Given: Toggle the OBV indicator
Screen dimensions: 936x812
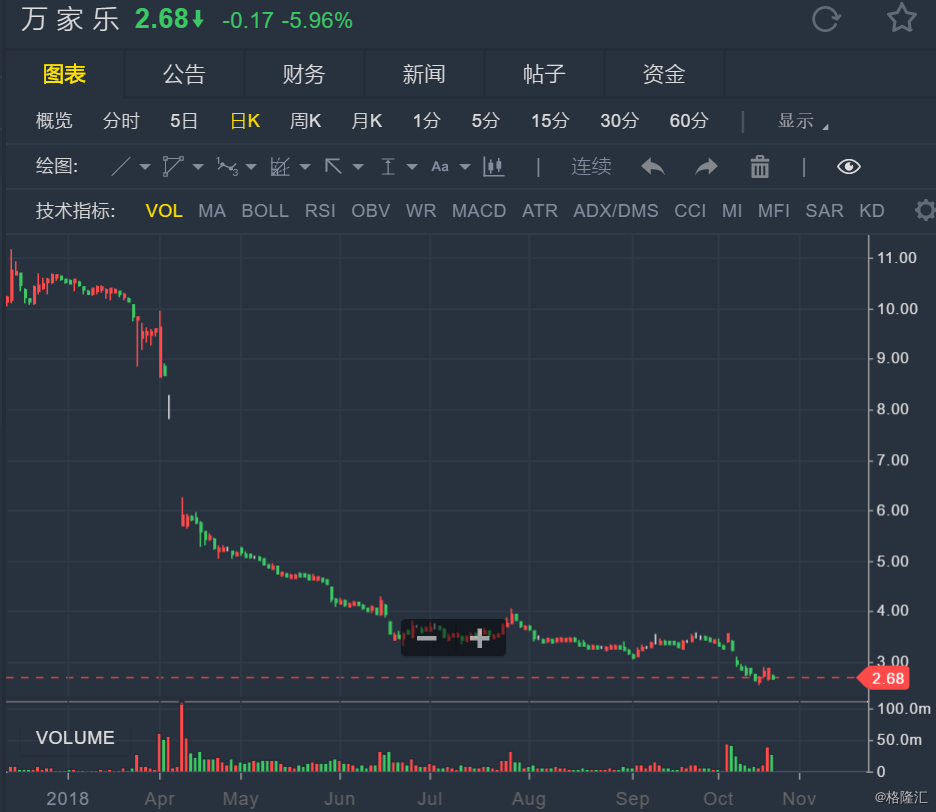Looking at the screenshot, I should click(x=371, y=211).
